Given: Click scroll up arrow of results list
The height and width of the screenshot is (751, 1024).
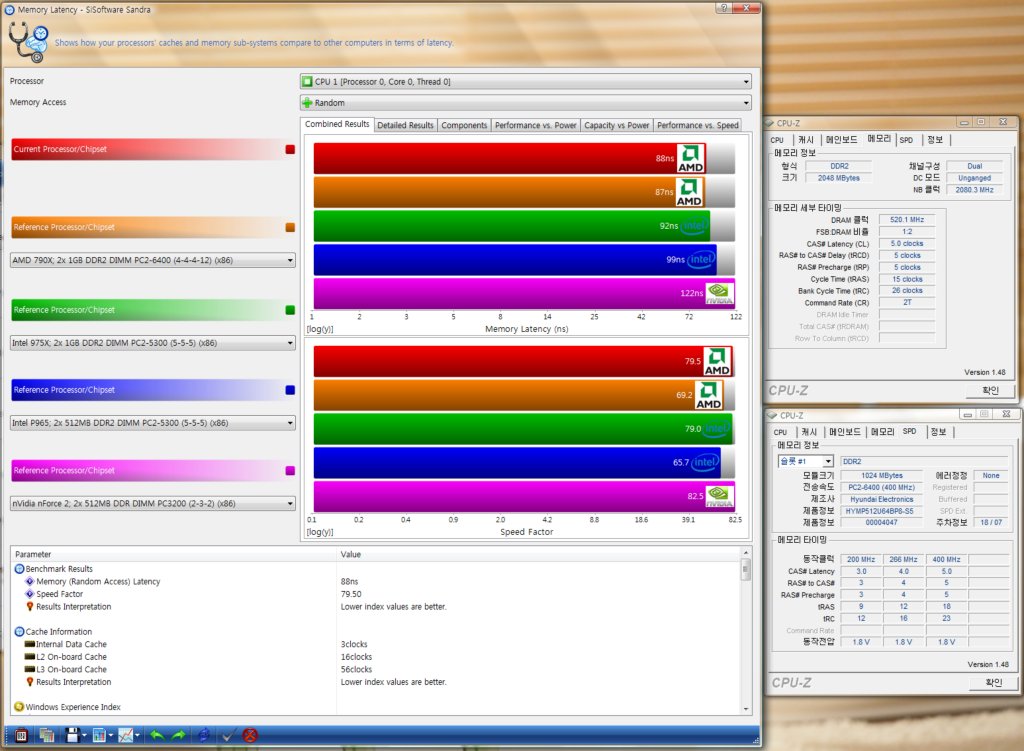Looking at the screenshot, I should point(746,553).
